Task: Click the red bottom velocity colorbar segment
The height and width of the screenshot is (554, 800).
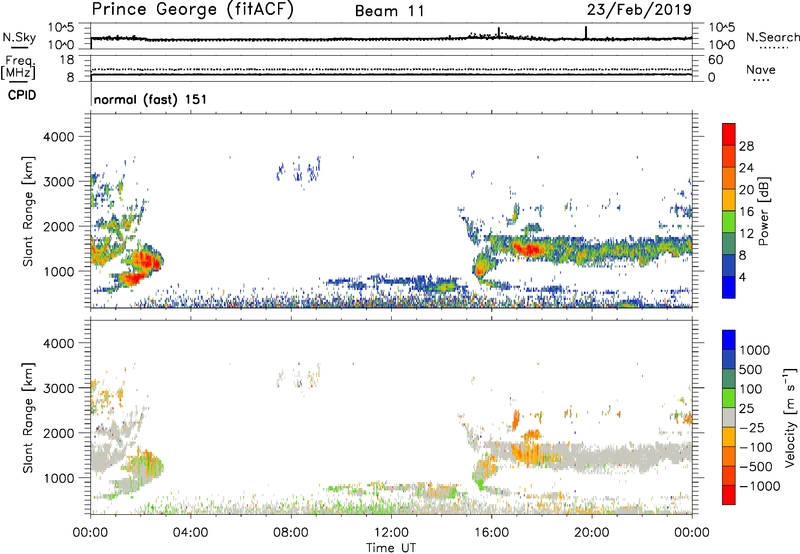Action: [x=729, y=495]
